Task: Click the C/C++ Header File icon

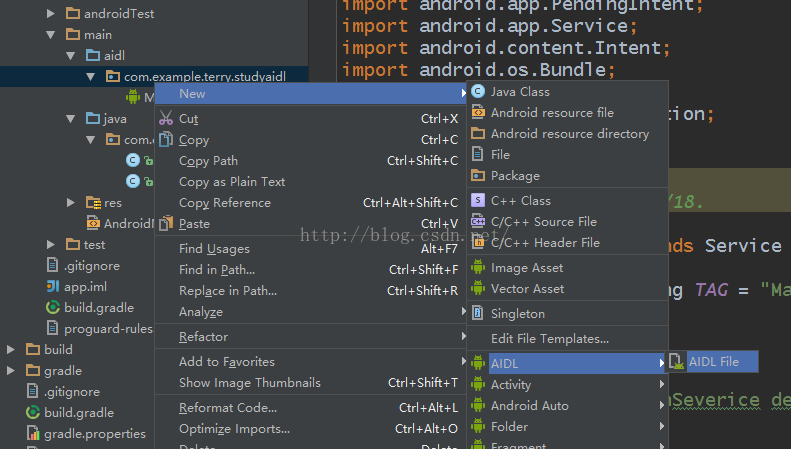Action: click(478, 242)
